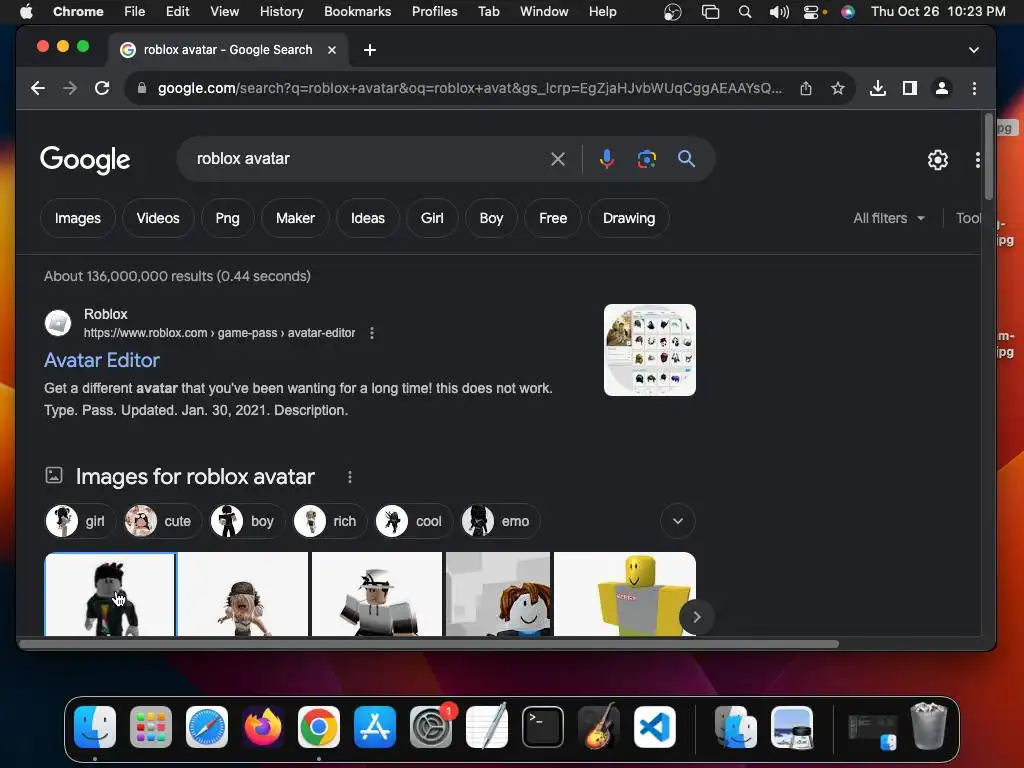Go back to the previous page
This screenshot has width=1024, height=768.
pos(38,88)
